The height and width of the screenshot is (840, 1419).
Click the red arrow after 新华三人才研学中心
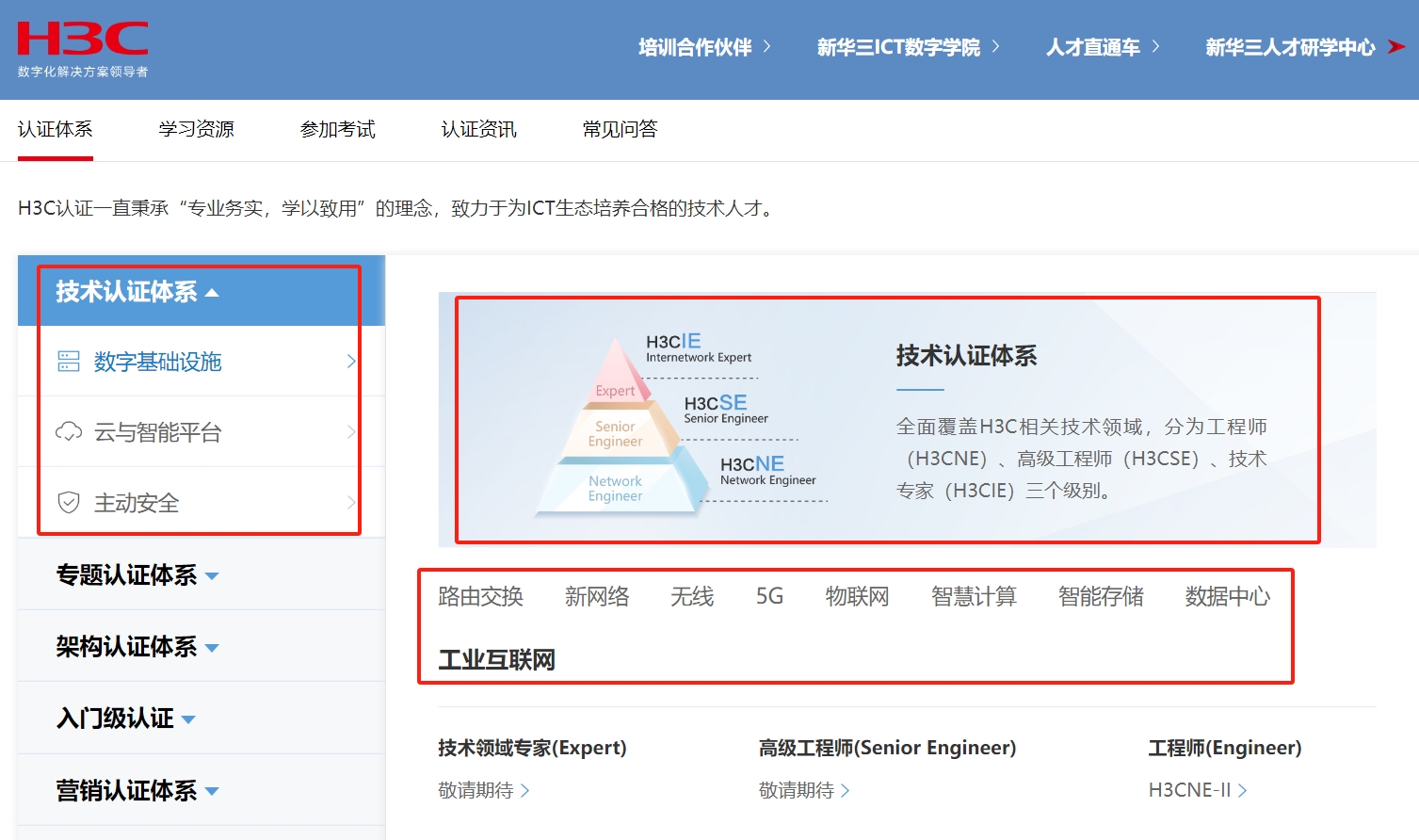click(1396, 47)
